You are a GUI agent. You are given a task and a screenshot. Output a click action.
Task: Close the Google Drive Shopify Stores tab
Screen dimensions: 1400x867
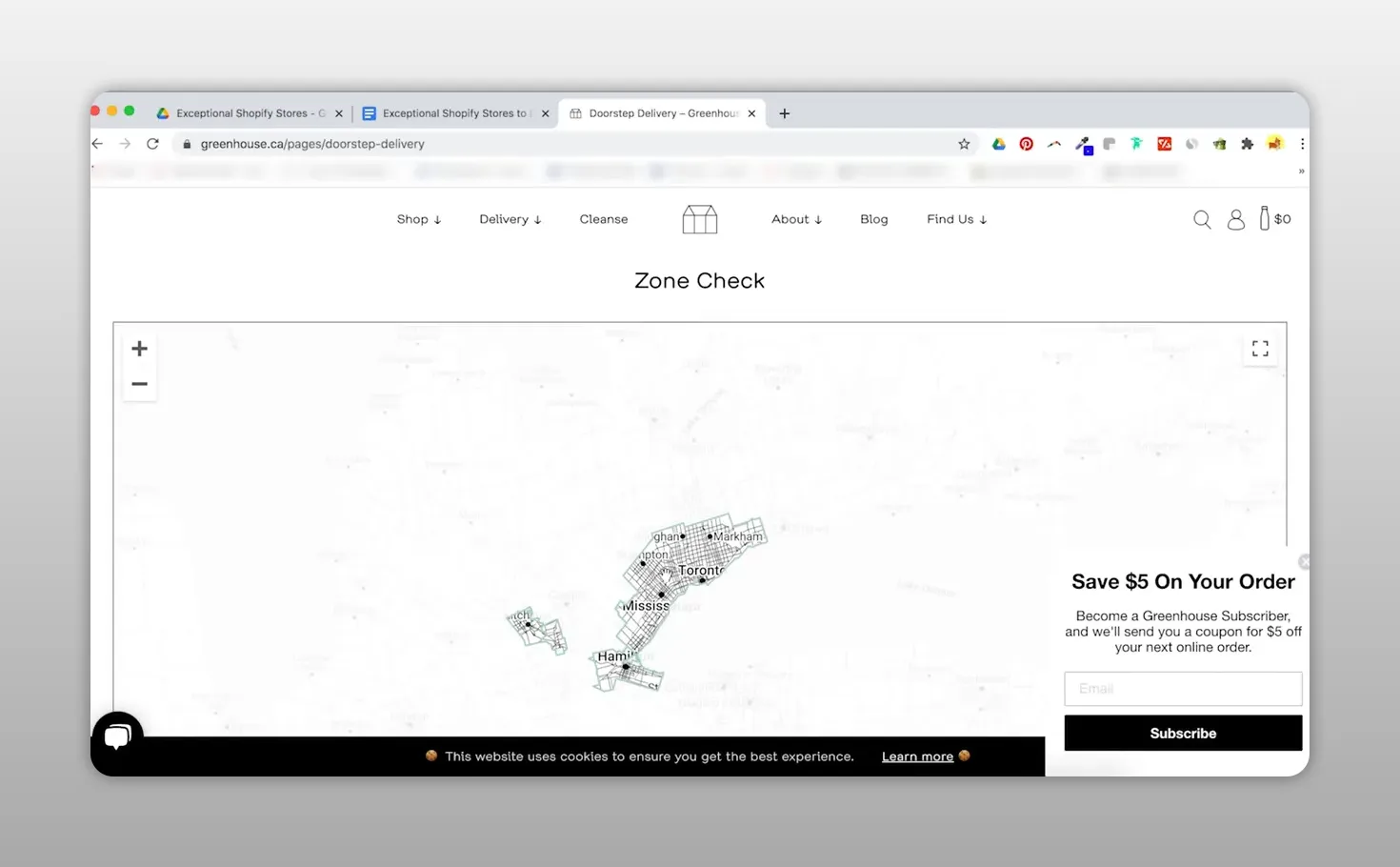[x=338, y=113]
